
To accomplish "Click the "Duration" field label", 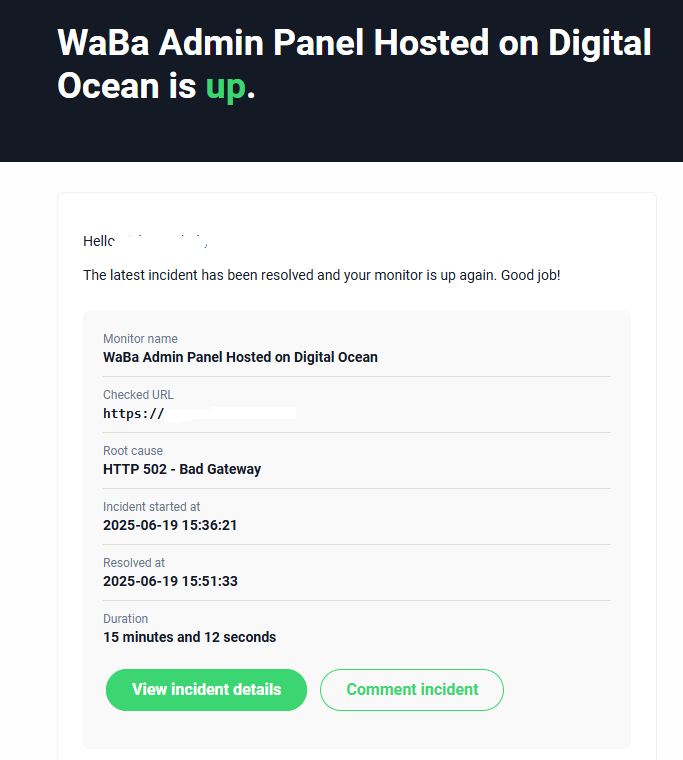I will pyautogui.click(x=126, y=619).
